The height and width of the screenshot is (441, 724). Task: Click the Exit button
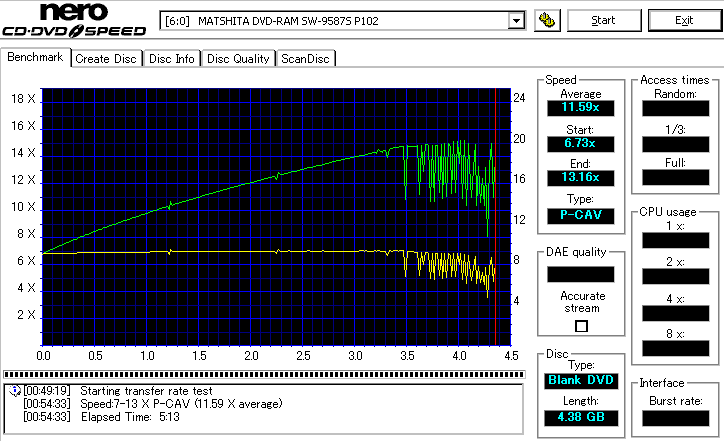point(684,20)
